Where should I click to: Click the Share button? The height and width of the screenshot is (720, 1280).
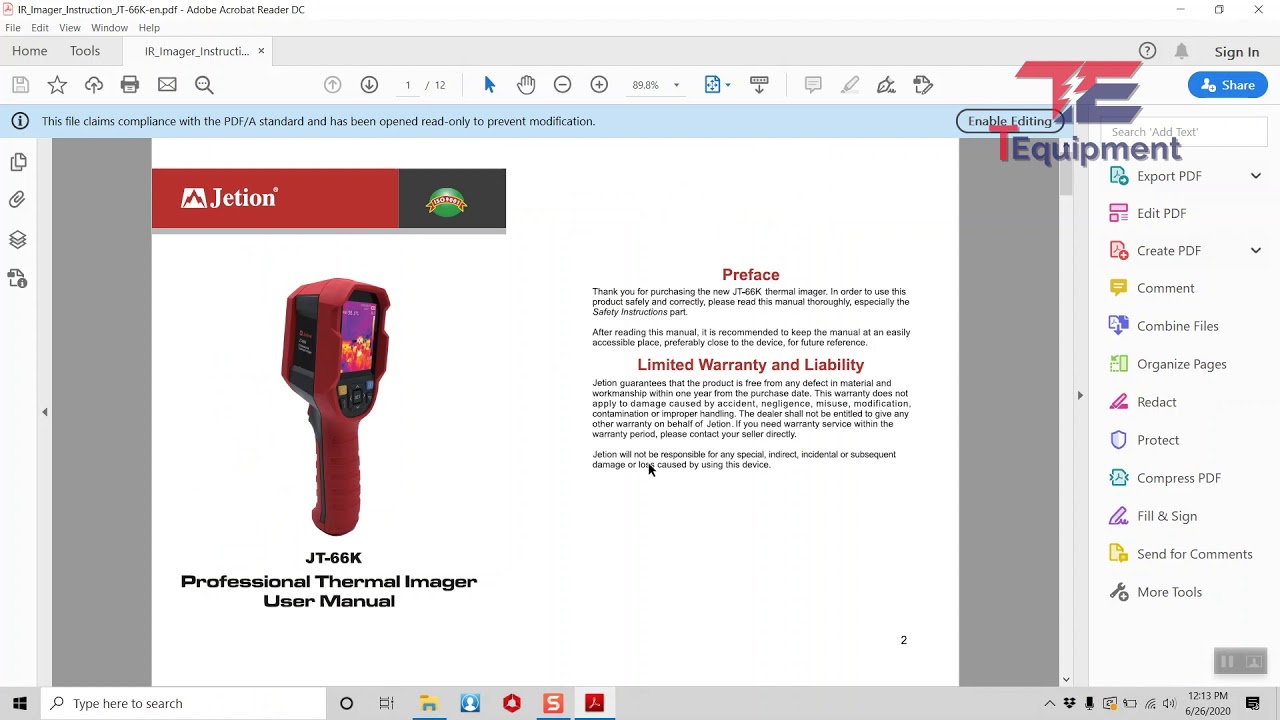(x=1228, y=85)
